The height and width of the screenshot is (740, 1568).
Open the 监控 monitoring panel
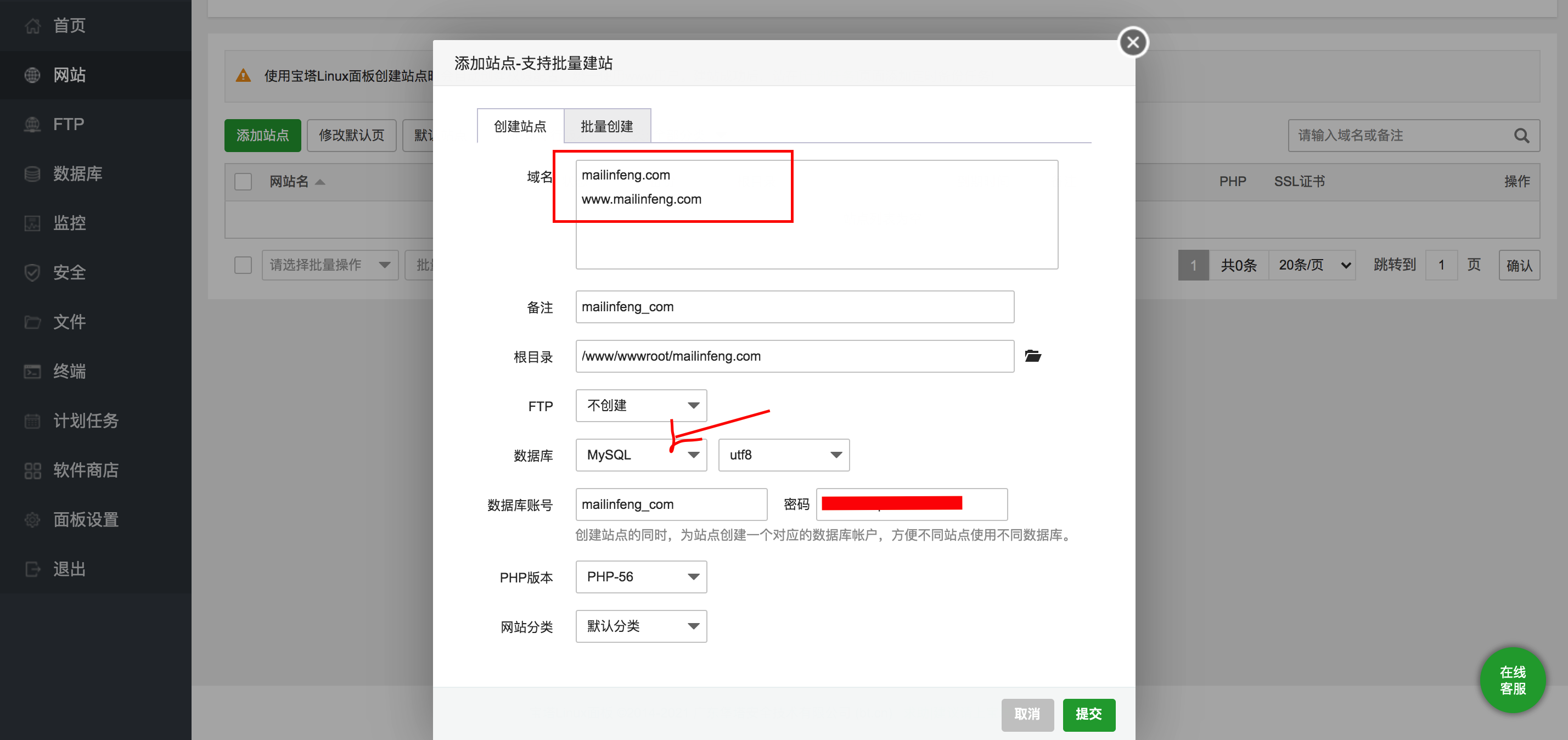click(x=69, y=222)
